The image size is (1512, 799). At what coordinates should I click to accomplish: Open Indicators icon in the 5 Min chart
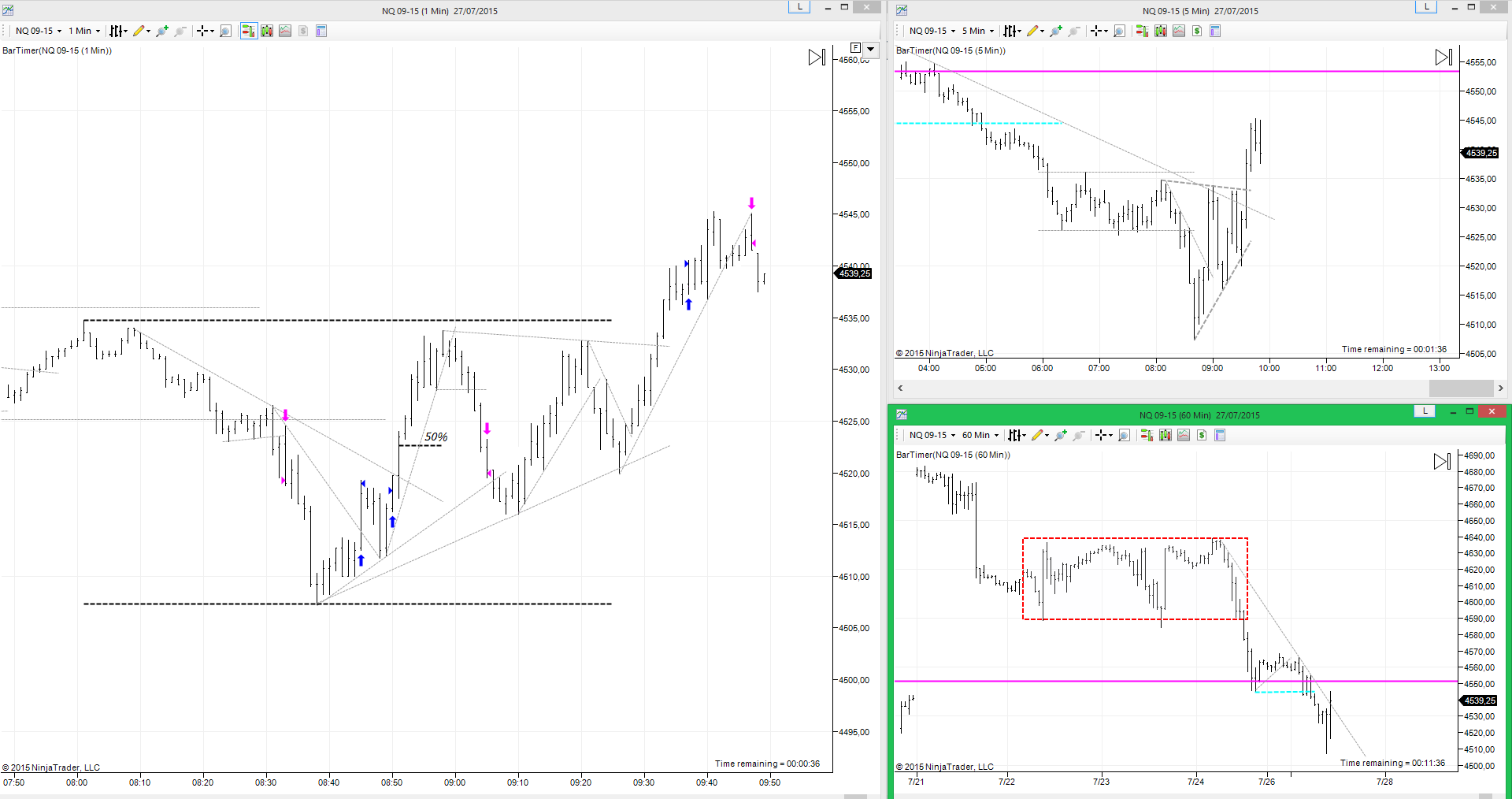point(1179,31)
